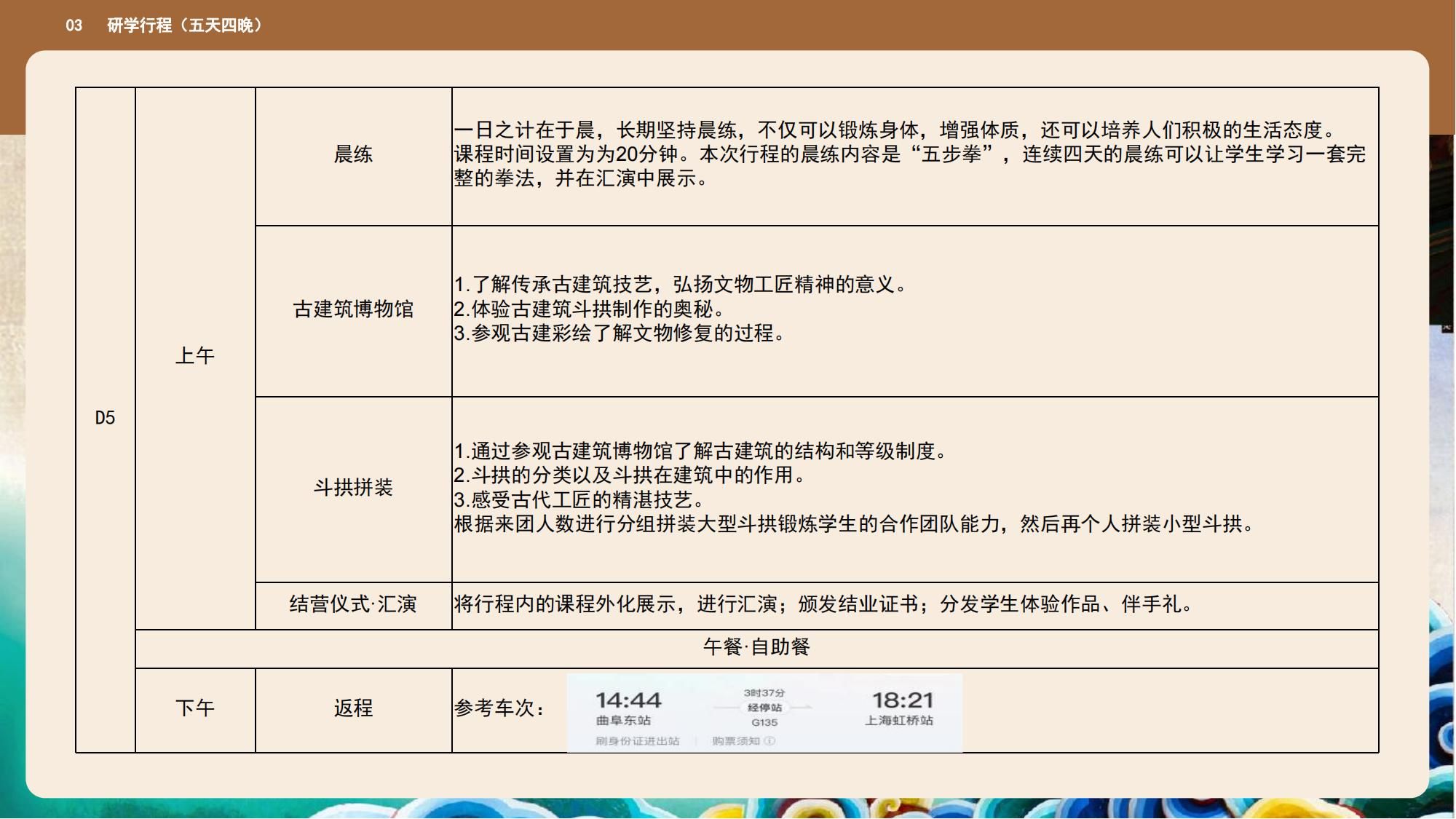Screen dimensions: 1456x819
Task: Click the 购票须知 ticket notice link
Action: (x=735, y=741)
